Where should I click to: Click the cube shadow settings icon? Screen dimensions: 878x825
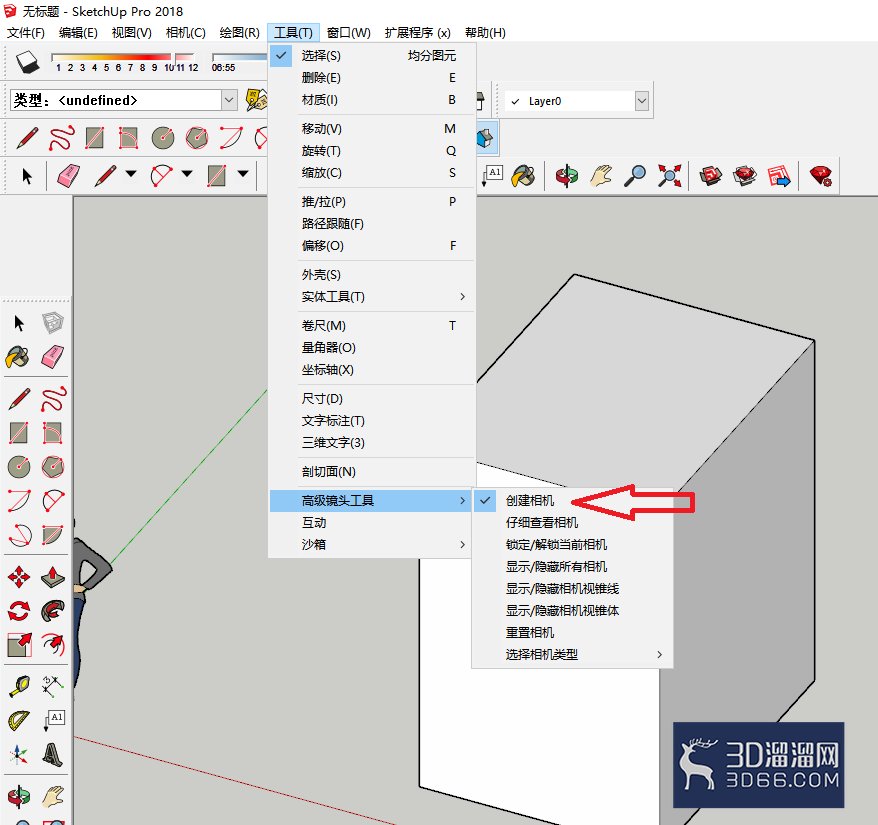point(27,62)
